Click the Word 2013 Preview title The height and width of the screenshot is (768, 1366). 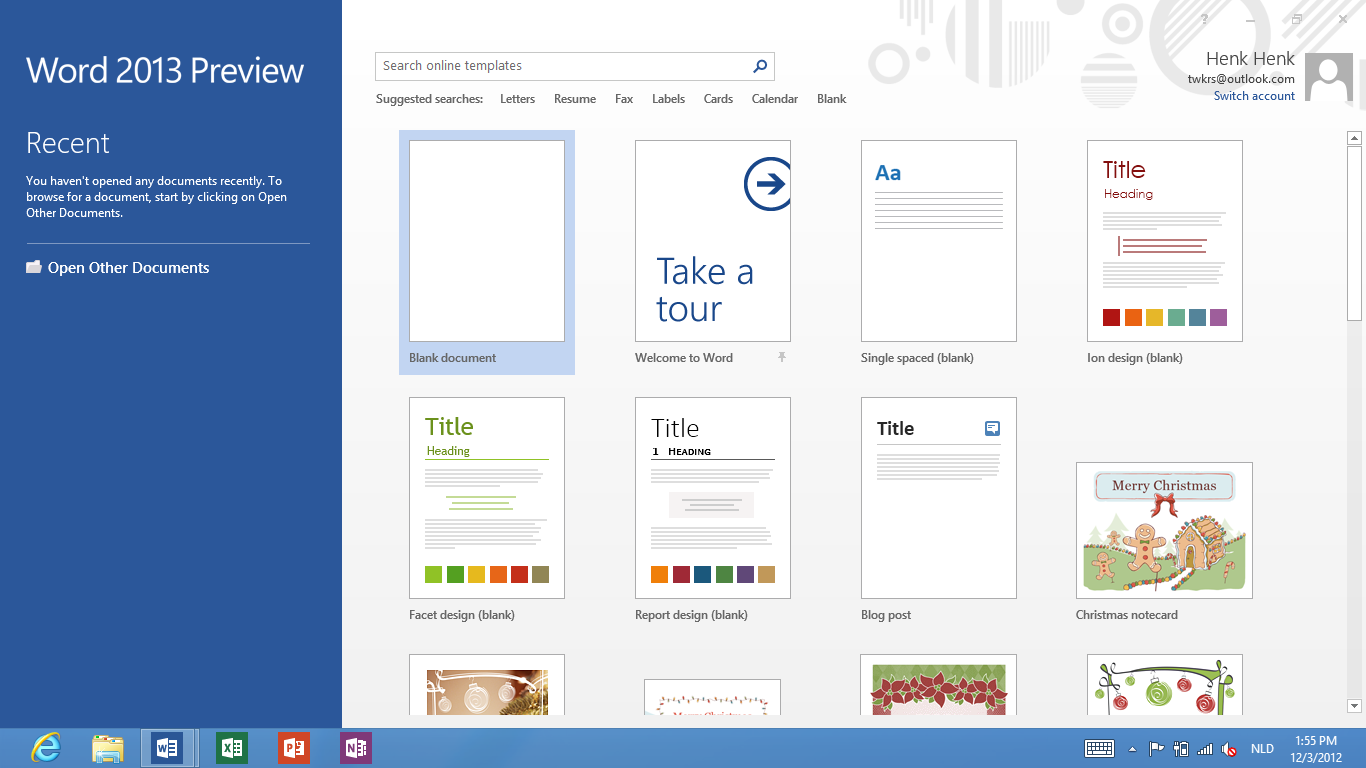165,70
